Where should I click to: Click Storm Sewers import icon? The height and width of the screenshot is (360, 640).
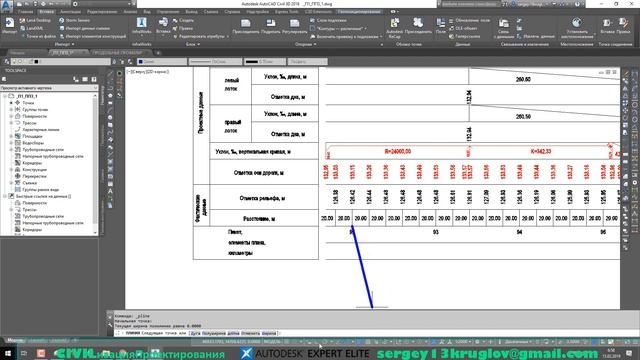click(x=62, y=20)
